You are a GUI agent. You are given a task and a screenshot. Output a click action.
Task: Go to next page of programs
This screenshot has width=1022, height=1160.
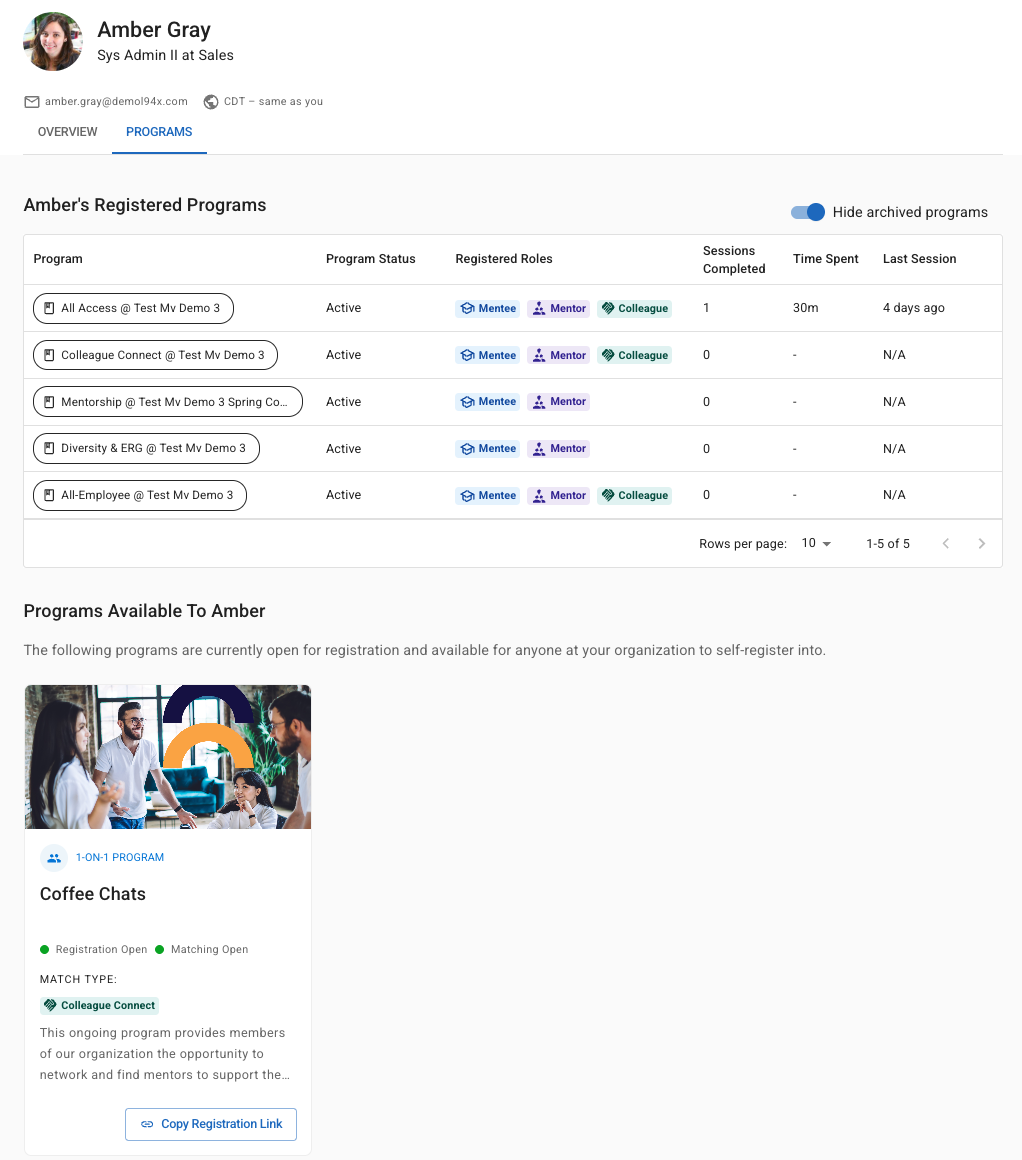tap(981, 544)
